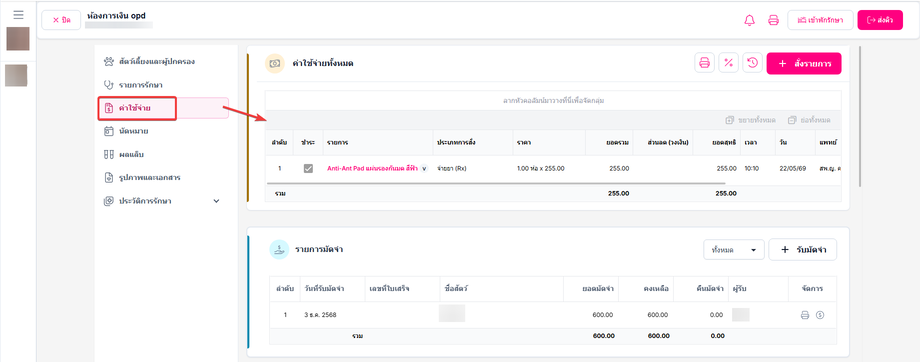
Task: Click the ประเภทการสั่ง column header
Action: pos(473,143)
